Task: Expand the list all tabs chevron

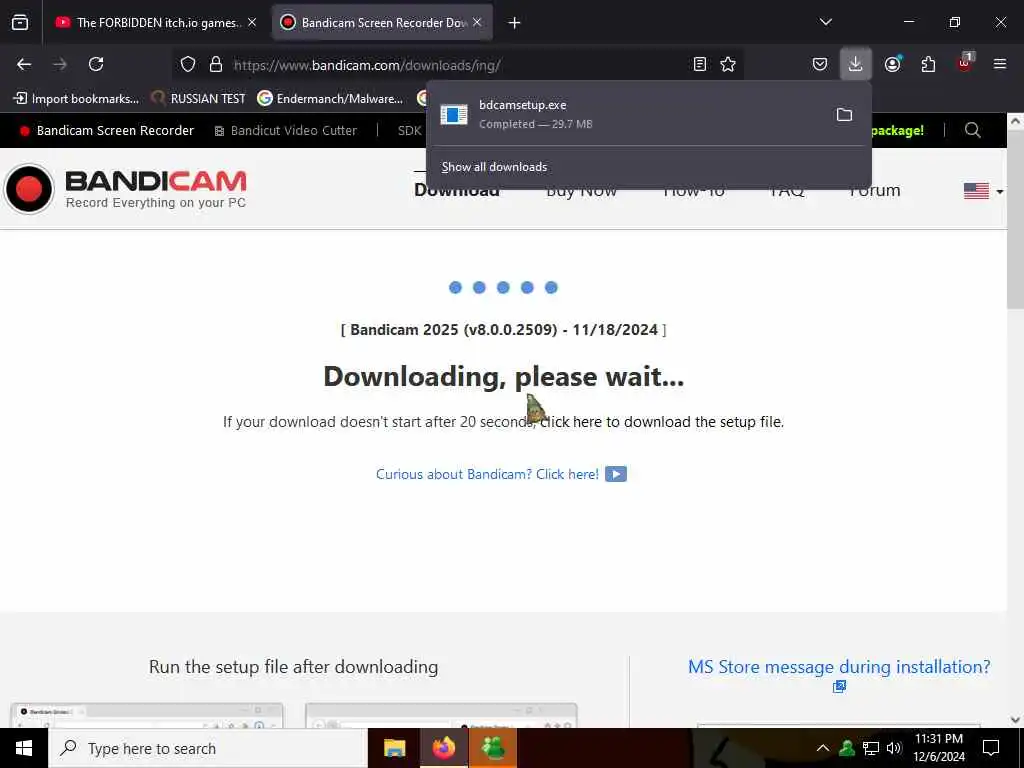Action: click(826, 22)
